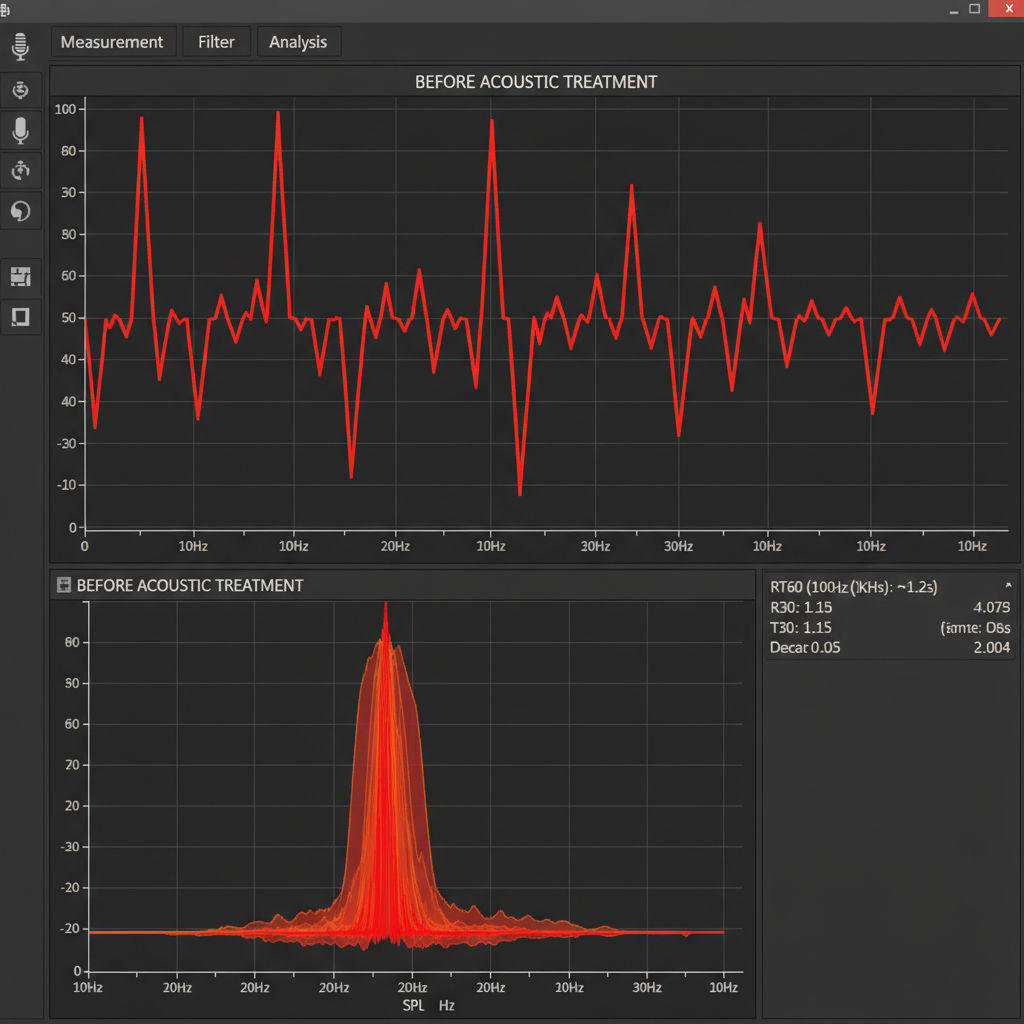Image resolution: width=1024 pixels, height=1024 pixels.
Task: Collapse the RT60 stats panel caret
Action: tap(1008, 585)
